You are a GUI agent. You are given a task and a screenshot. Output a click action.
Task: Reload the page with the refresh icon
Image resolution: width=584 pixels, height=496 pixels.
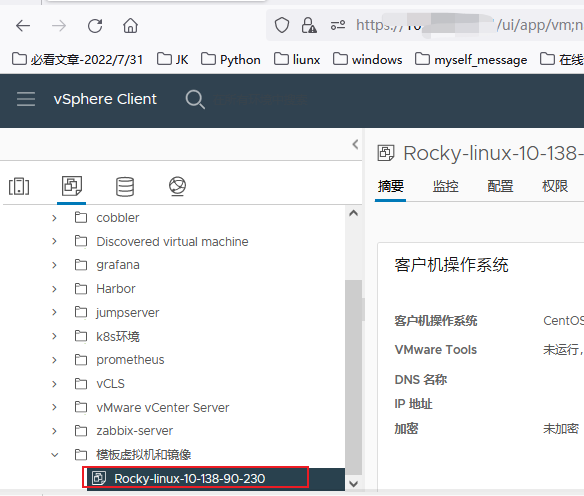95,26
